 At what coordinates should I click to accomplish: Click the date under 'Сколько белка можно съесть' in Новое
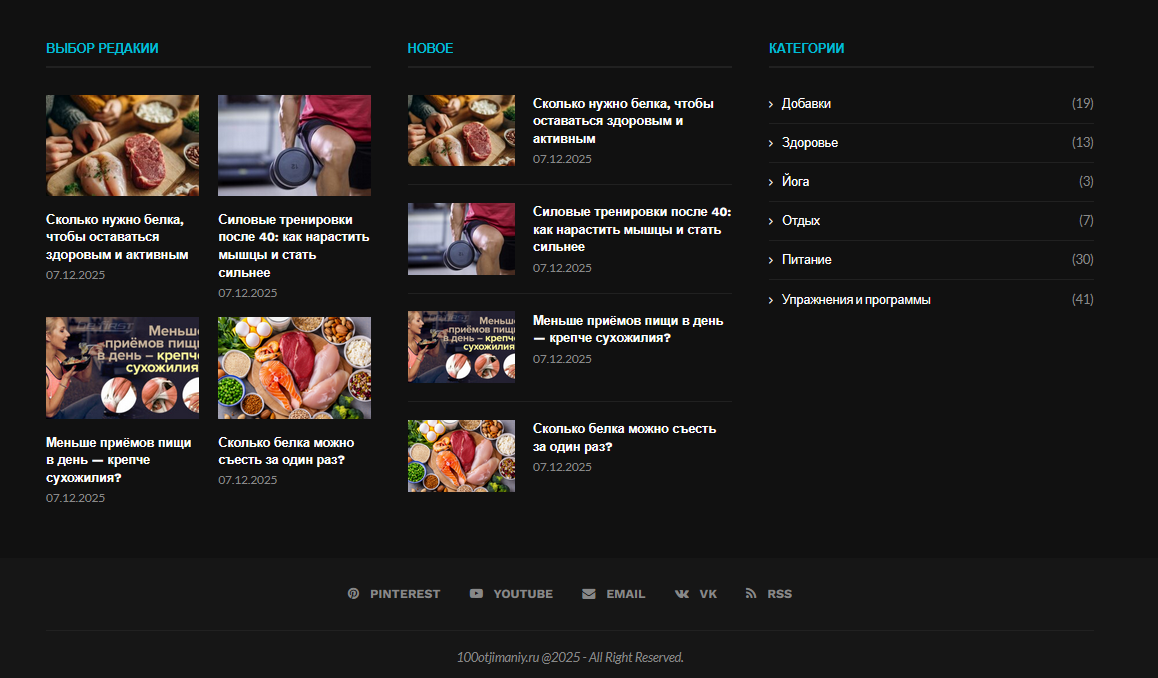tap(562, 468)
